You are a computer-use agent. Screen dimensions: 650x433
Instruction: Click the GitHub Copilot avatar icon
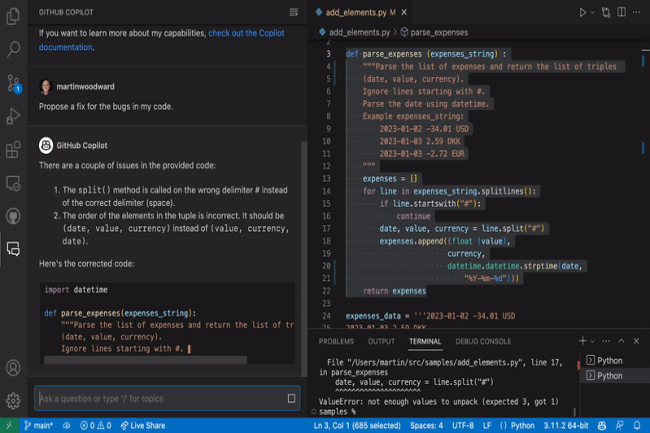point(46,145)
